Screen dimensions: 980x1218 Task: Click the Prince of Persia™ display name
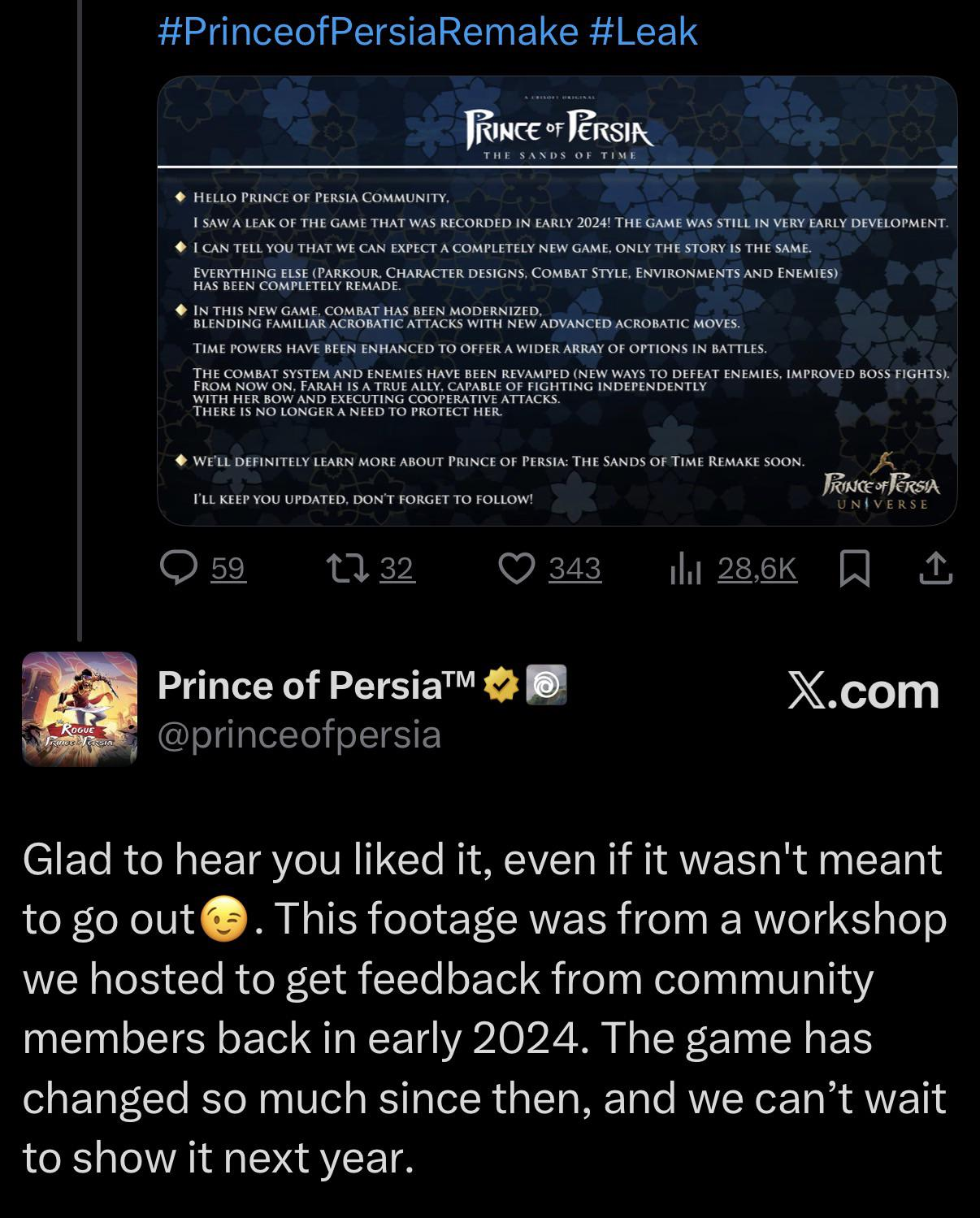[315, 685]
